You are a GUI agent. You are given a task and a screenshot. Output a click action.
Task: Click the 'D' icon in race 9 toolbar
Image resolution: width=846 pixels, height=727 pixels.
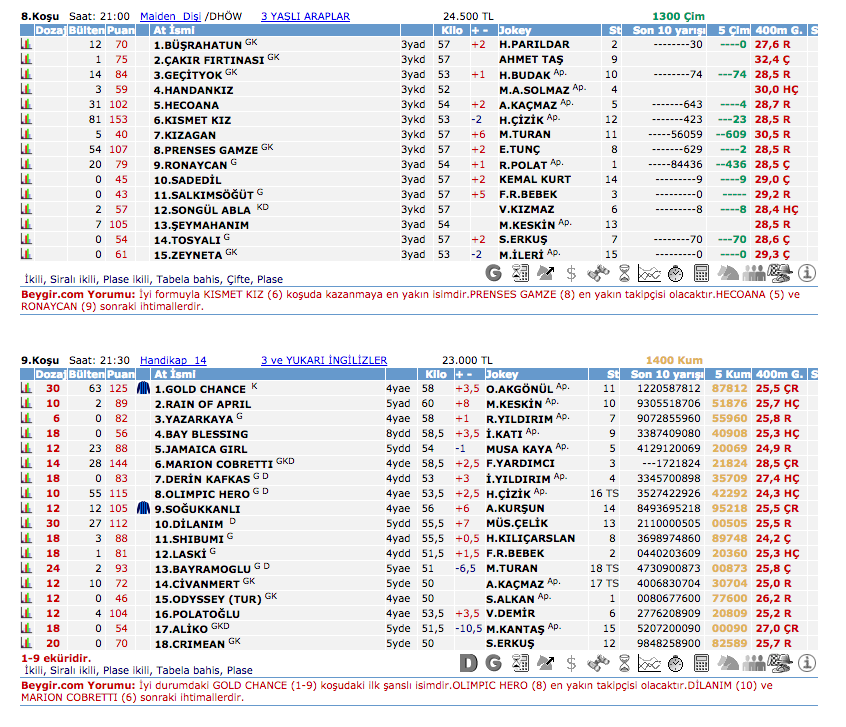click(x=468, y=662)
